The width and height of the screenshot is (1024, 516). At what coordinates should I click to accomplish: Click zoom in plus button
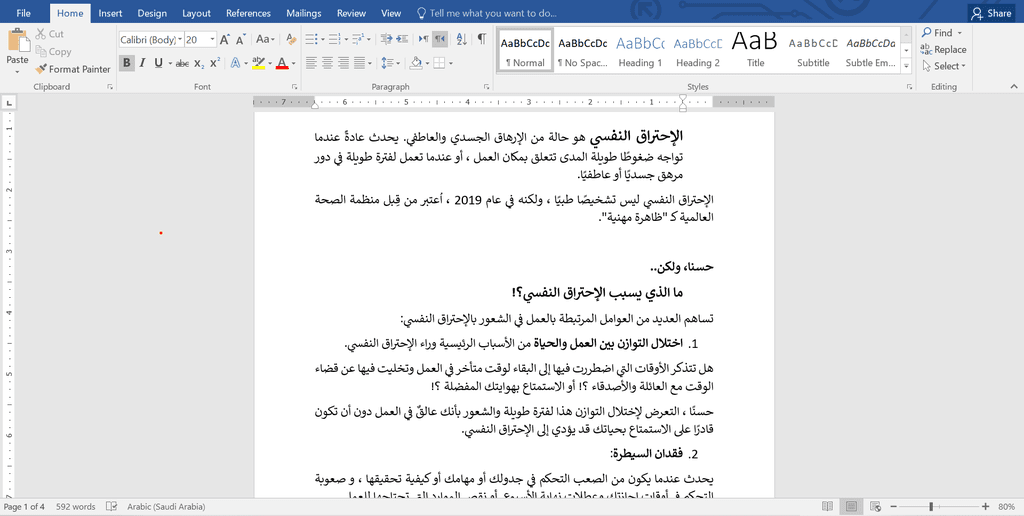click(985, 506)
